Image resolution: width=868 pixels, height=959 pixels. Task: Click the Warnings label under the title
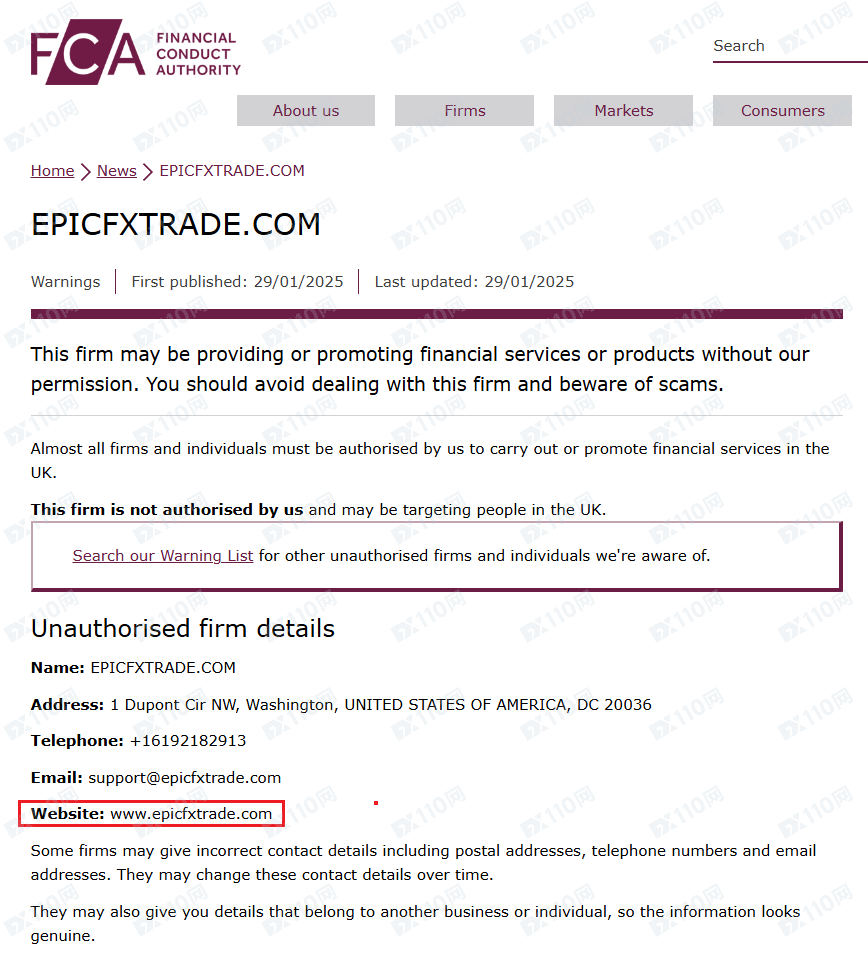[x=66, y=282]
